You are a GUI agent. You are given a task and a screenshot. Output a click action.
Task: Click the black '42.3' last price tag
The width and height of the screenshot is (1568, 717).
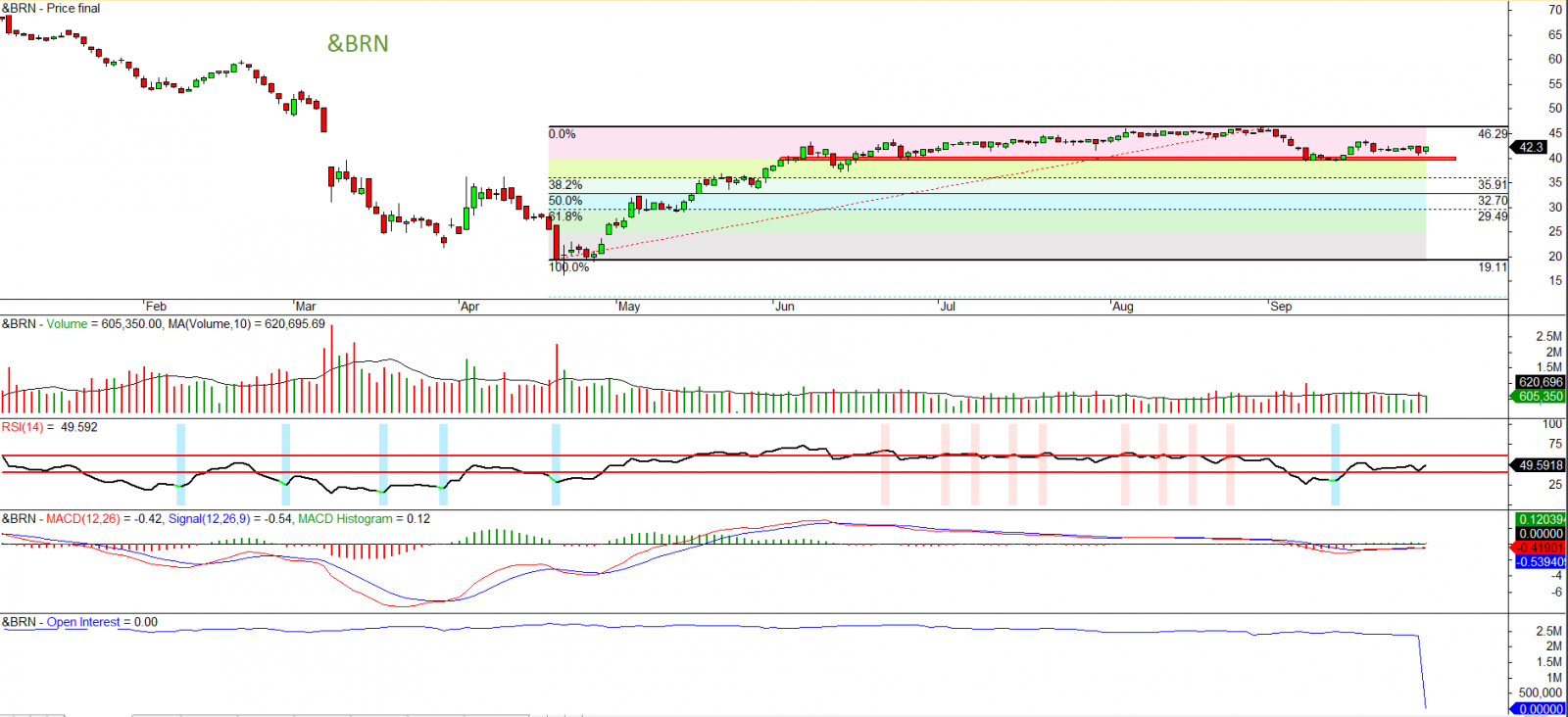pyautogui.click(x=1532, y=148)
